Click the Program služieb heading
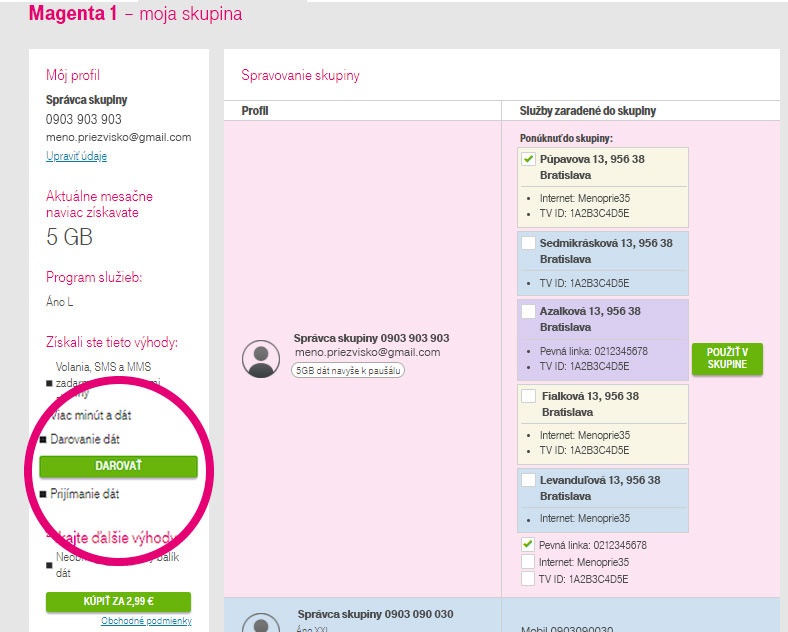Screen dimensions: 788x632 tap(94, 277)
